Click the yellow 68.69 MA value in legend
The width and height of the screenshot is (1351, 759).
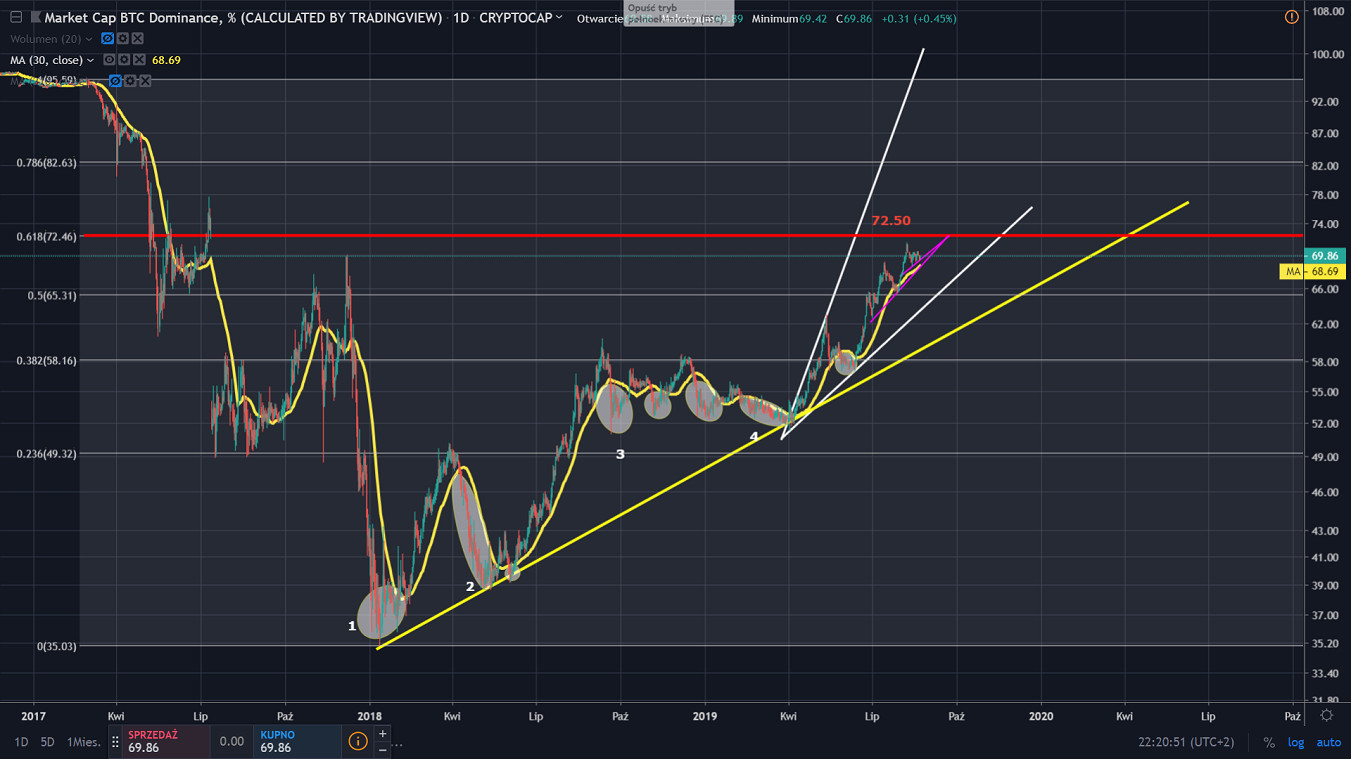(x=166, y=60)
